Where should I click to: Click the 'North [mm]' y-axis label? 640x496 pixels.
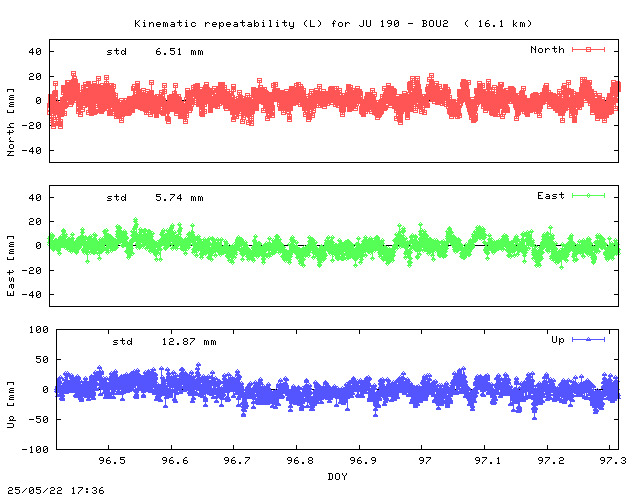(11, 122)
